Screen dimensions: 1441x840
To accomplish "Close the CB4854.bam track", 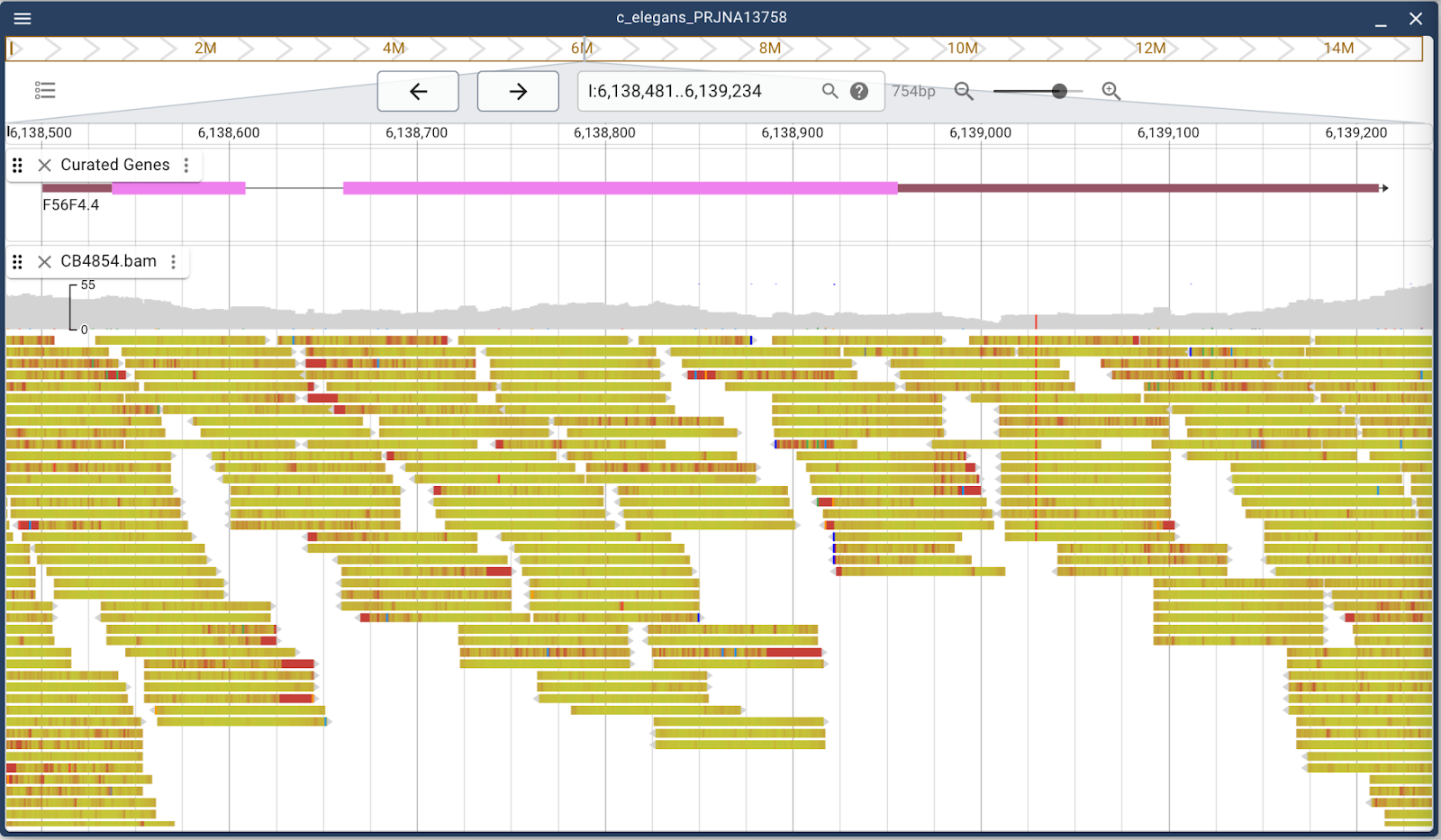I will point(44,261).
